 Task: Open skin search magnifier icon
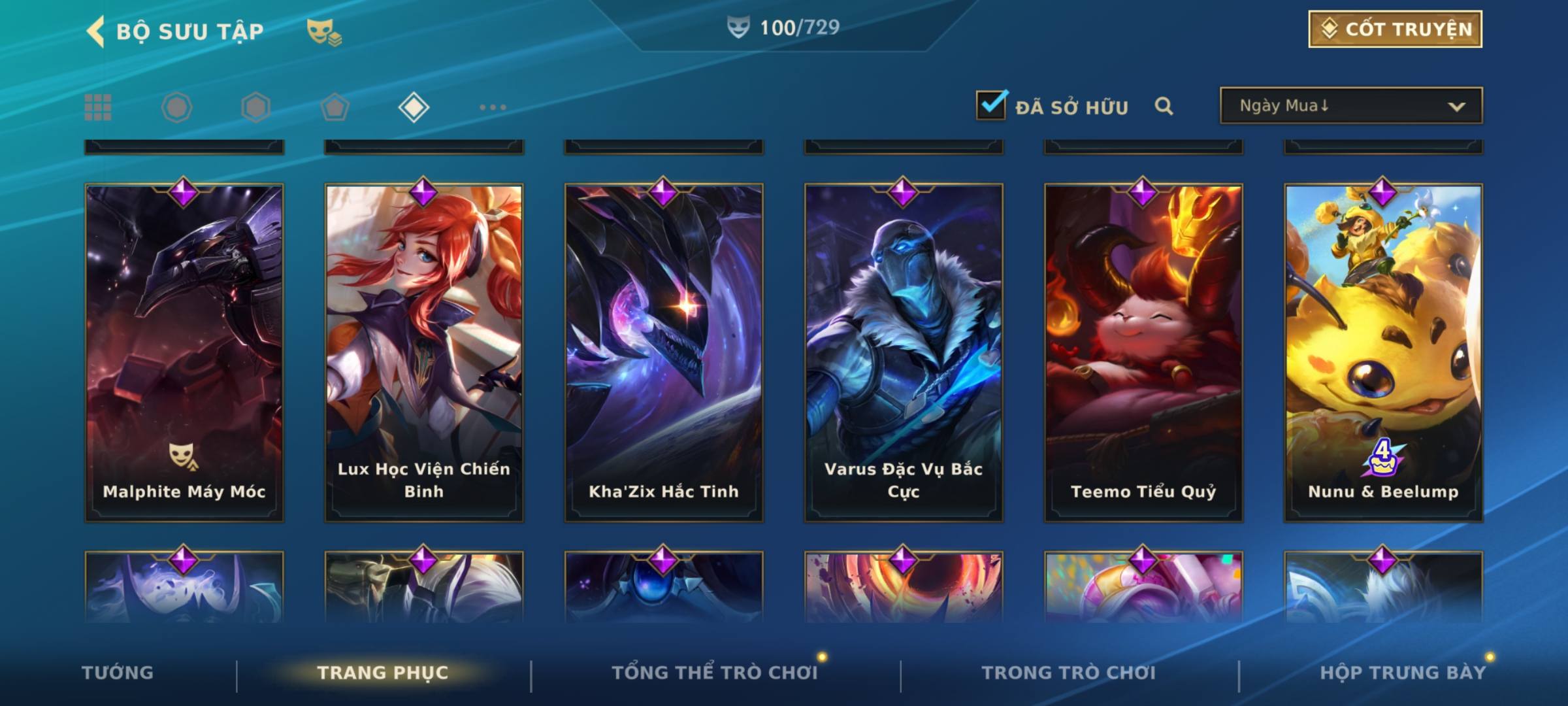point(1164,106)
